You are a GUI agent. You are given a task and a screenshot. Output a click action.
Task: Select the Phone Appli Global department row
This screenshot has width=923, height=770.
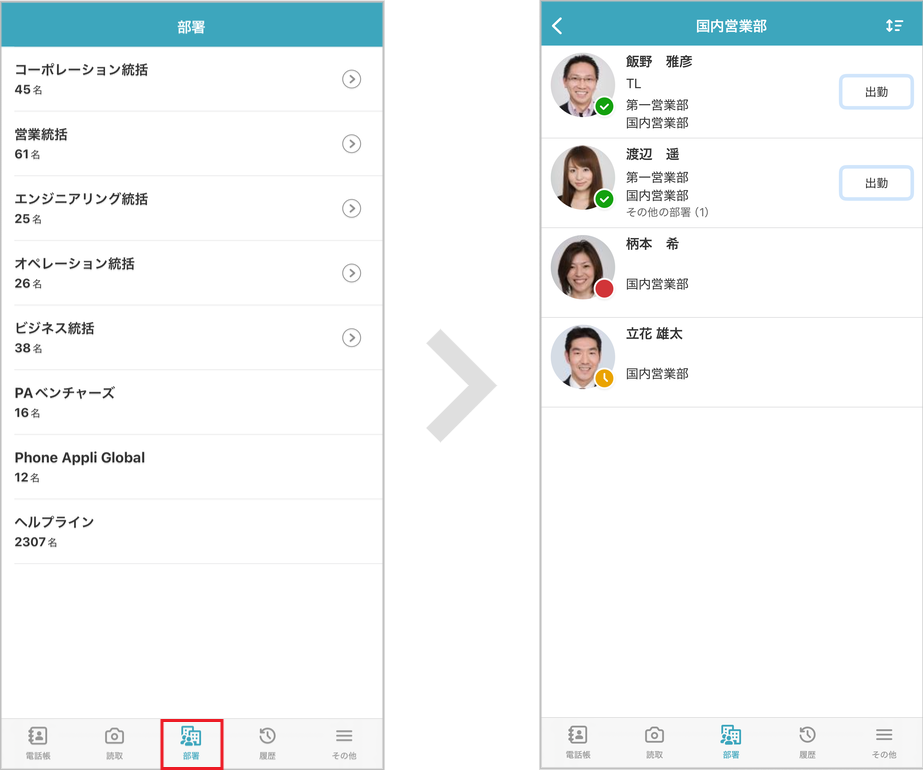coord(192,467)
